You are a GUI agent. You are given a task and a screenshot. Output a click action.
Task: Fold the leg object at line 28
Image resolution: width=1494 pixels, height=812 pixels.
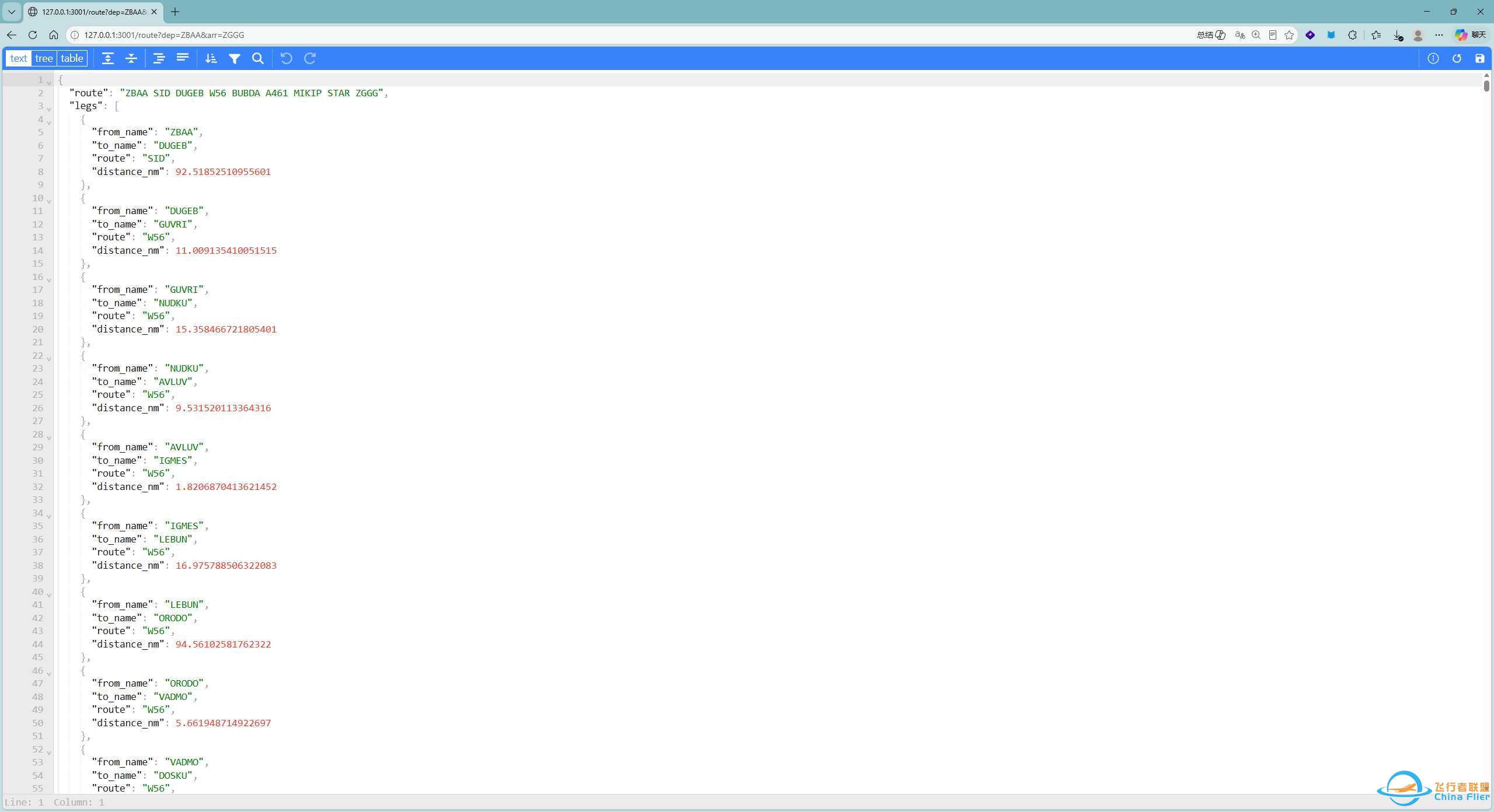[x=49, y=437]
